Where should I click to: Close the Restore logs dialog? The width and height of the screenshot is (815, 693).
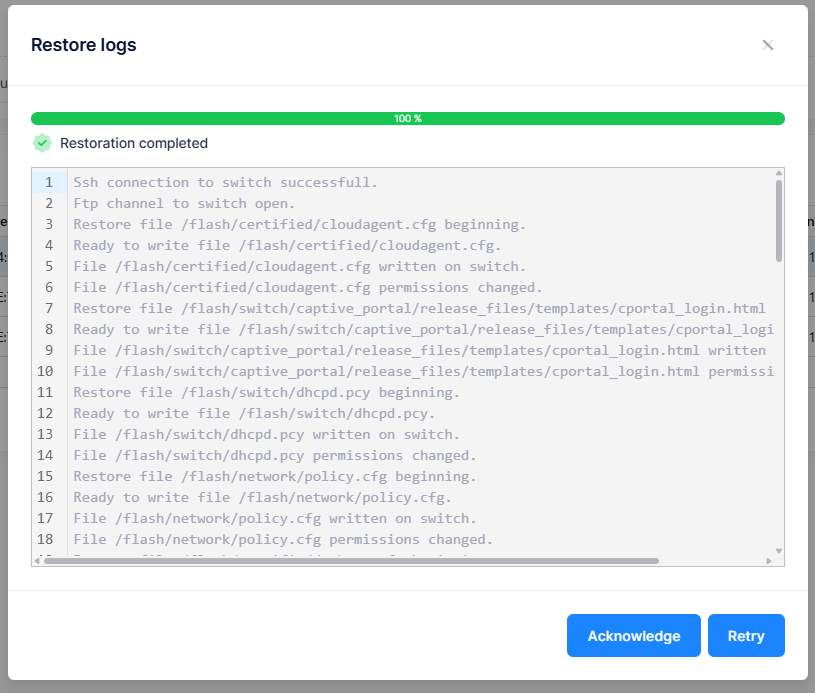[768, 45]
